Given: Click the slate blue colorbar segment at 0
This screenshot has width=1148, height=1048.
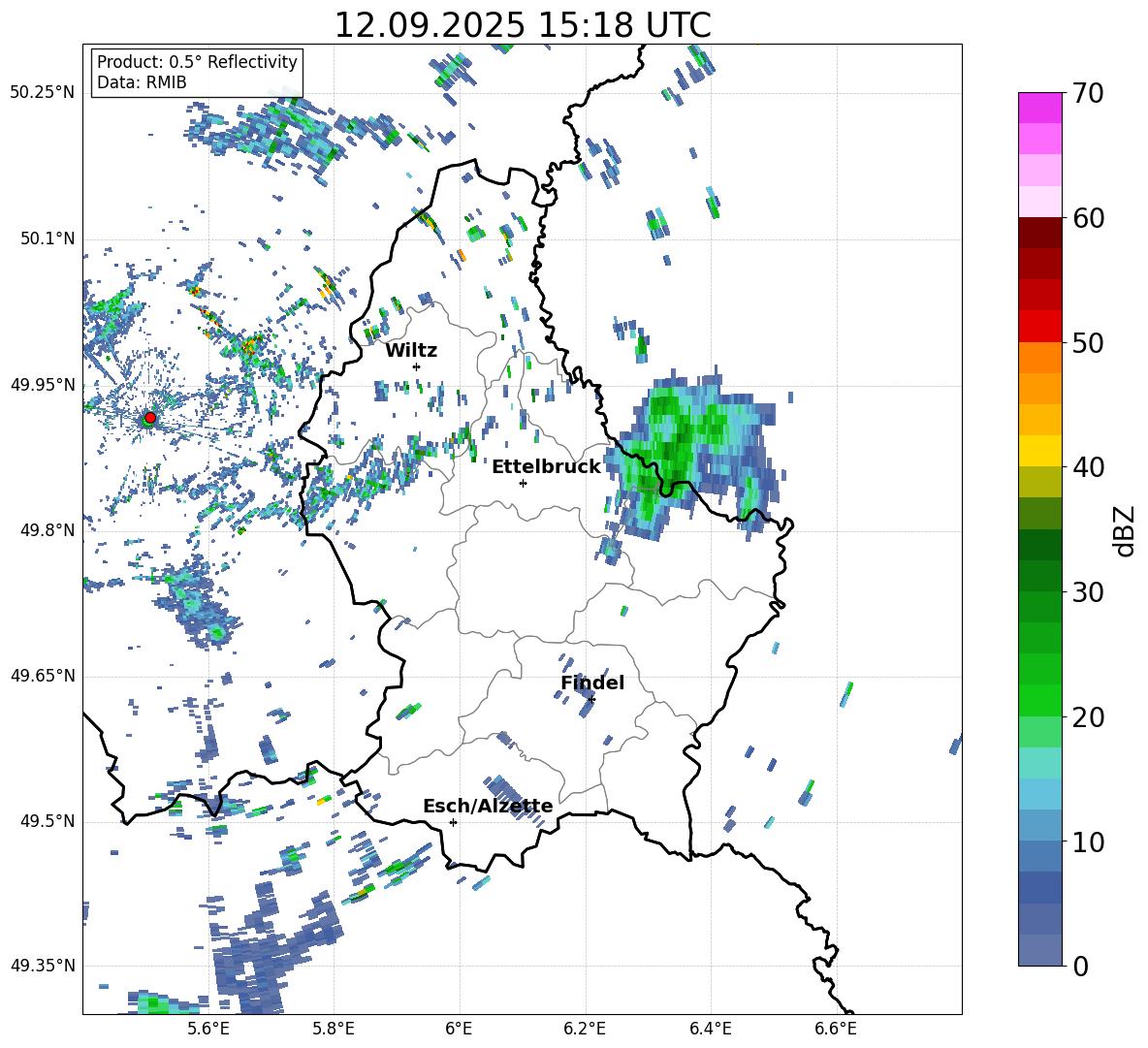Looking at the screenshot, I should (1039, 950).
